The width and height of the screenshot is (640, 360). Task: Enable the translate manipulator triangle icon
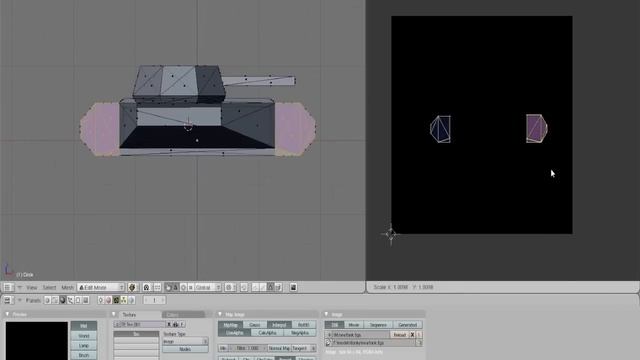176,287
